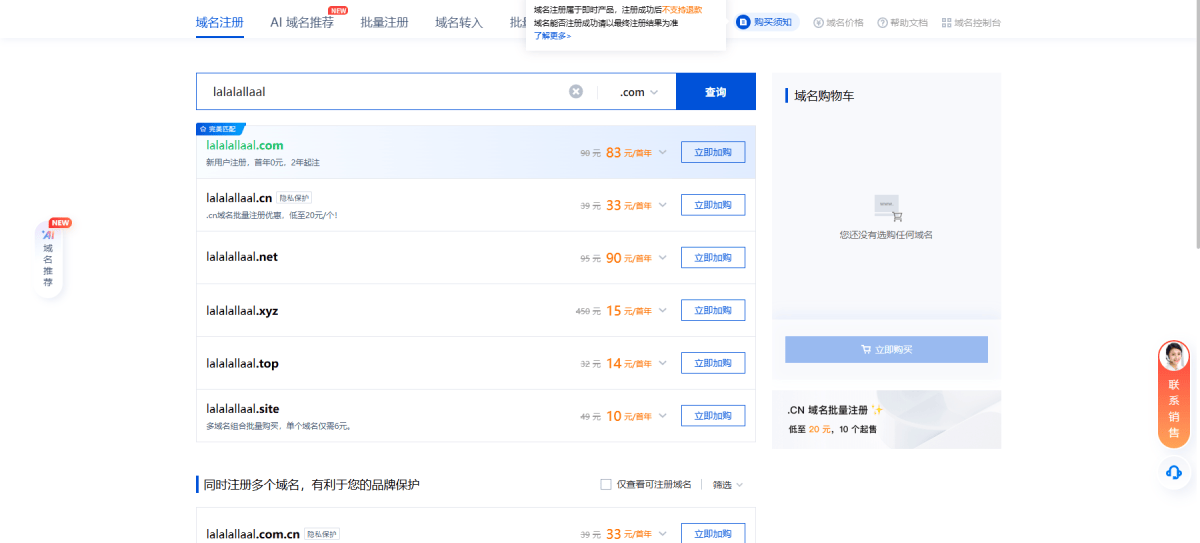Add lalalallaal.net to cart with 立即加购

(x=712, y=258)
